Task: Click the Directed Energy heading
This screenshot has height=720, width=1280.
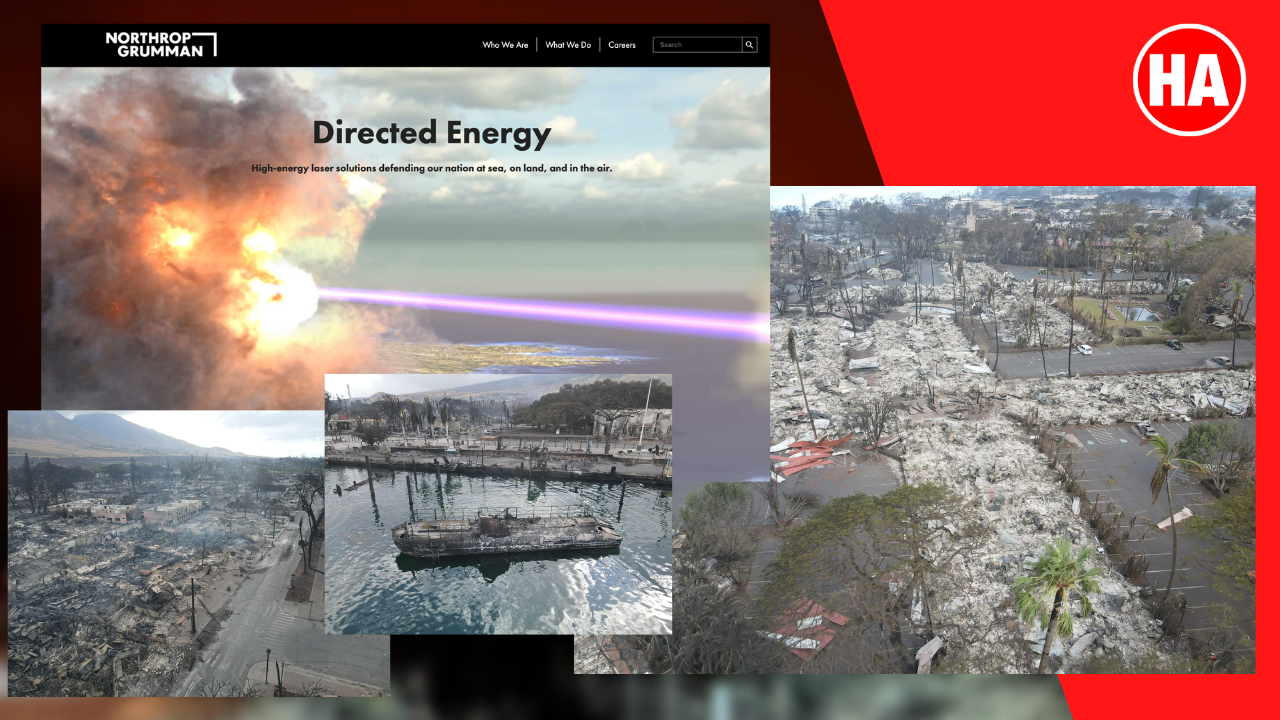Action: tap(431, 133)
